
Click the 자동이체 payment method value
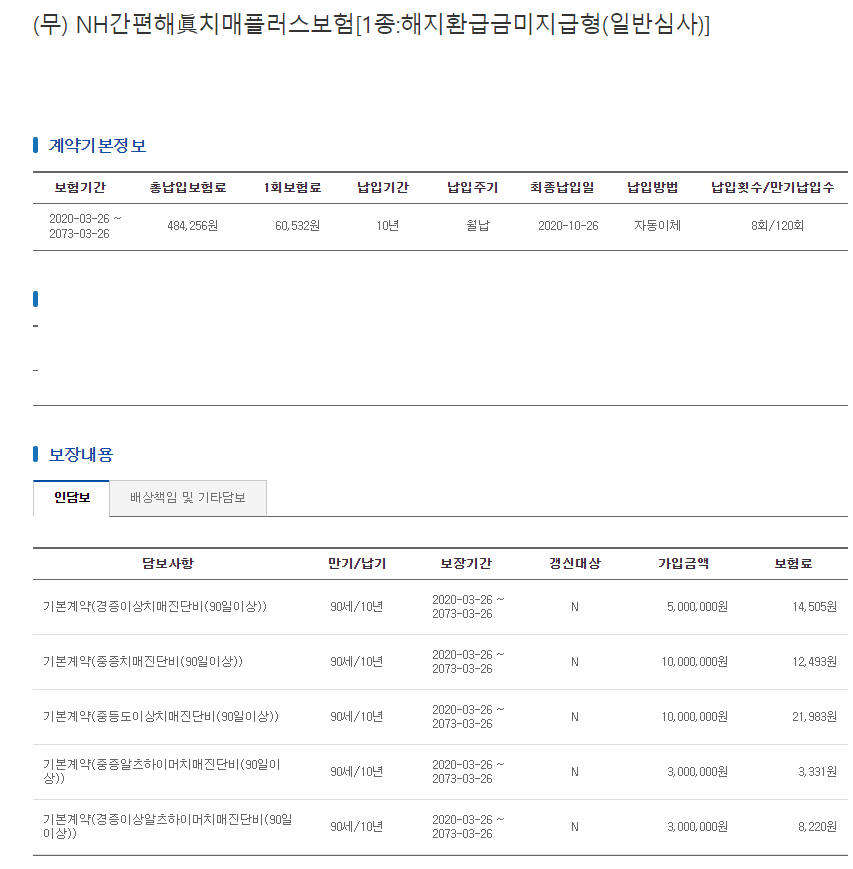[657, 226]
